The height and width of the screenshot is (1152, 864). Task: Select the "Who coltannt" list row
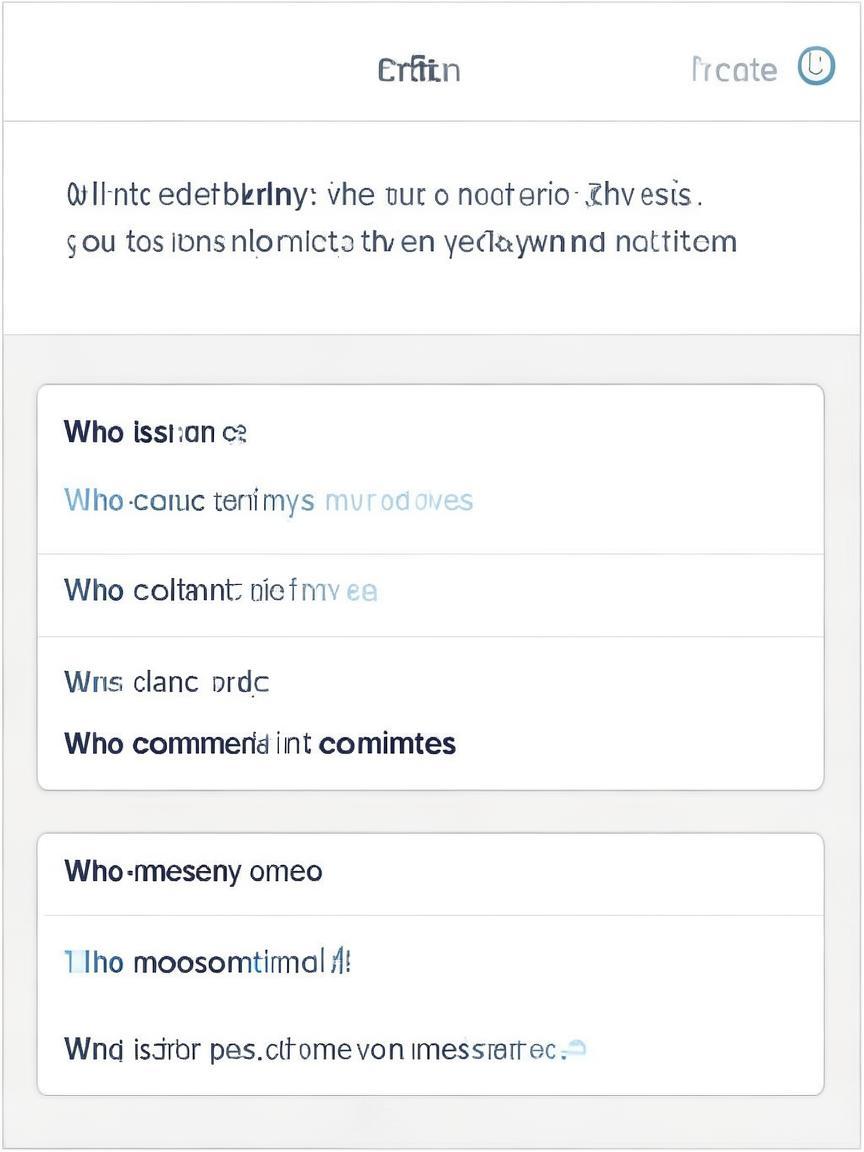(x=430, y=591)
